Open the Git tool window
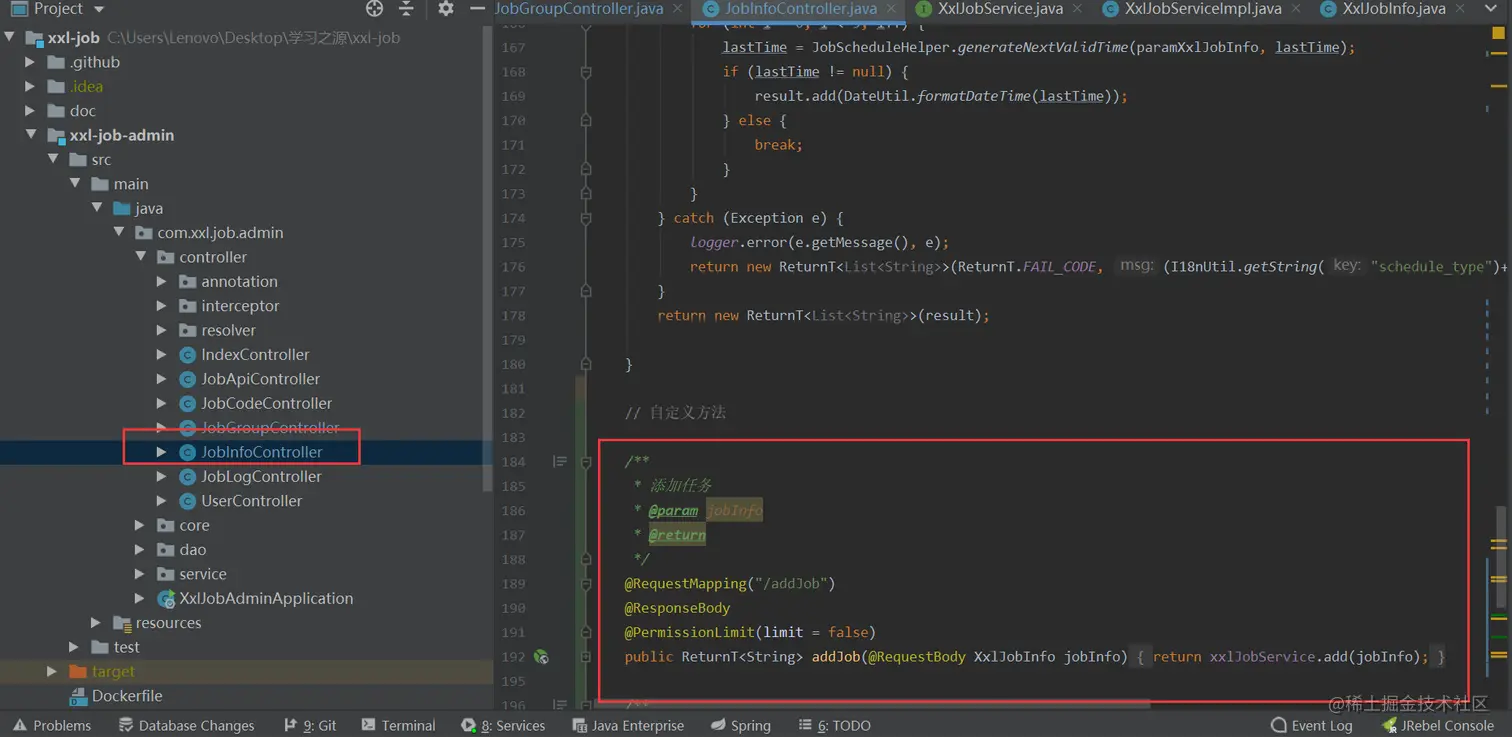The image size is (1512, 737). 310,726
